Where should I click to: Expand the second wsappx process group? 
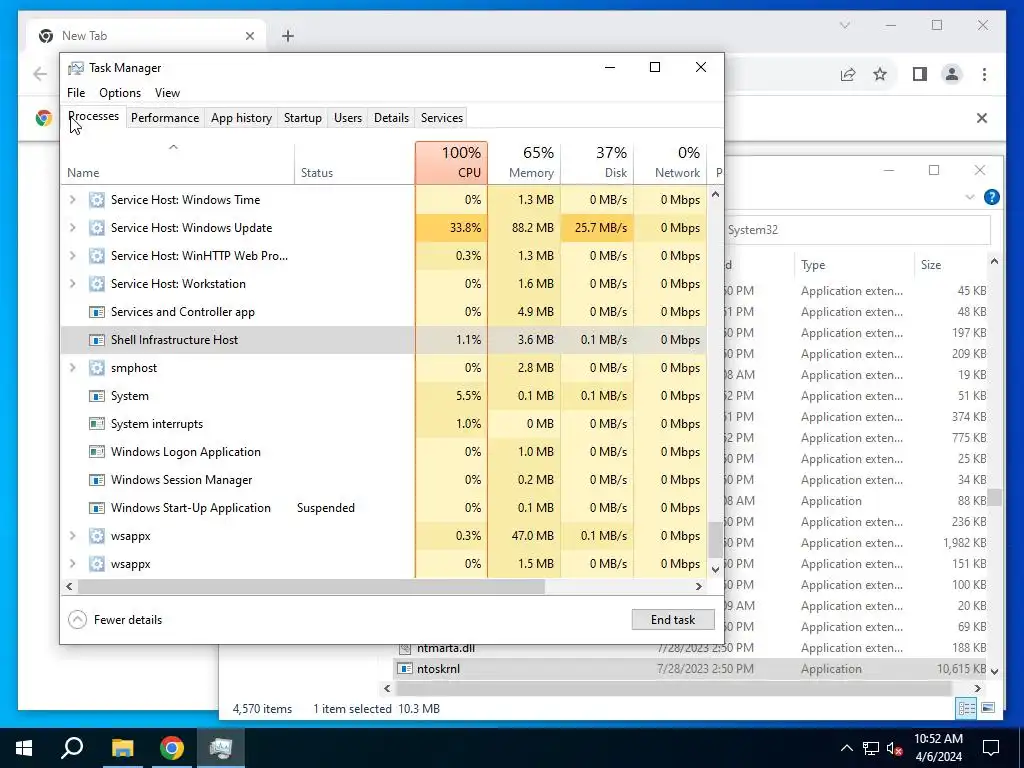click(x=72, y=564)
